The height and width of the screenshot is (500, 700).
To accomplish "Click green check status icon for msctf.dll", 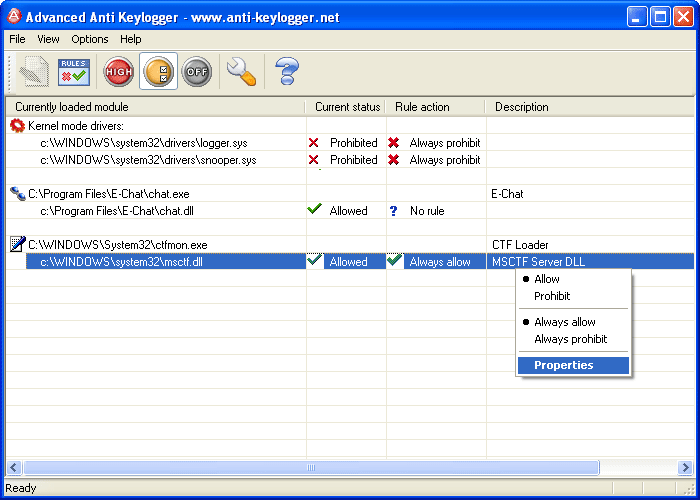I will [315, 260].
